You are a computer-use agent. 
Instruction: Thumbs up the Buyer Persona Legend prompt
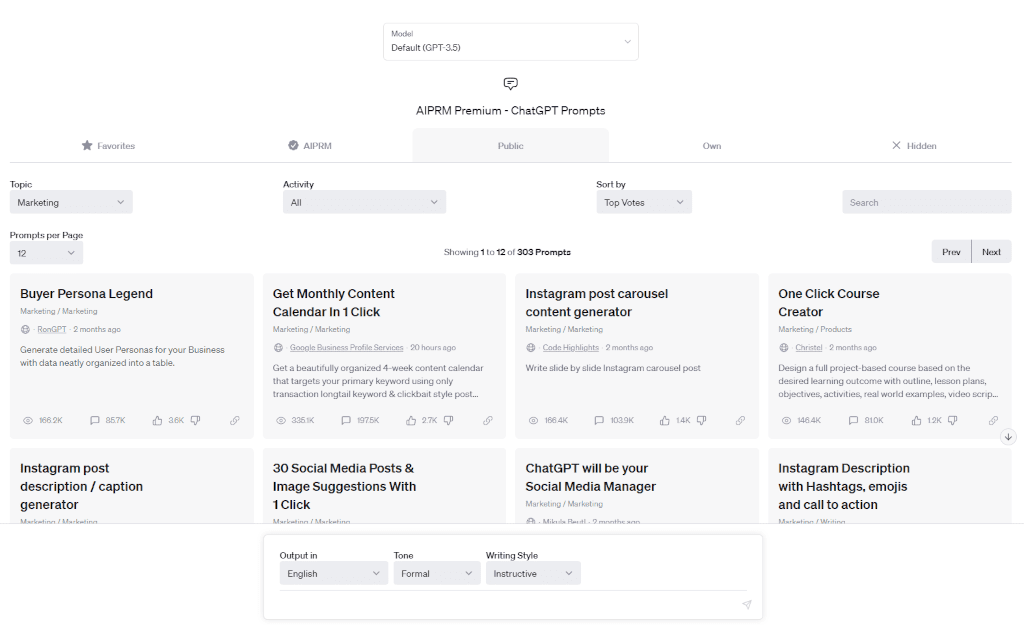click(158, 421)
